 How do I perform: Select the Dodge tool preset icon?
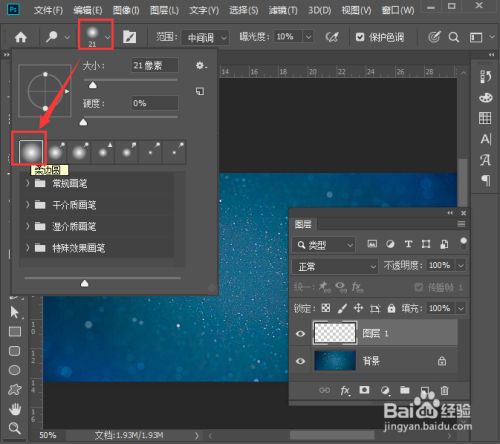[52, 37]
